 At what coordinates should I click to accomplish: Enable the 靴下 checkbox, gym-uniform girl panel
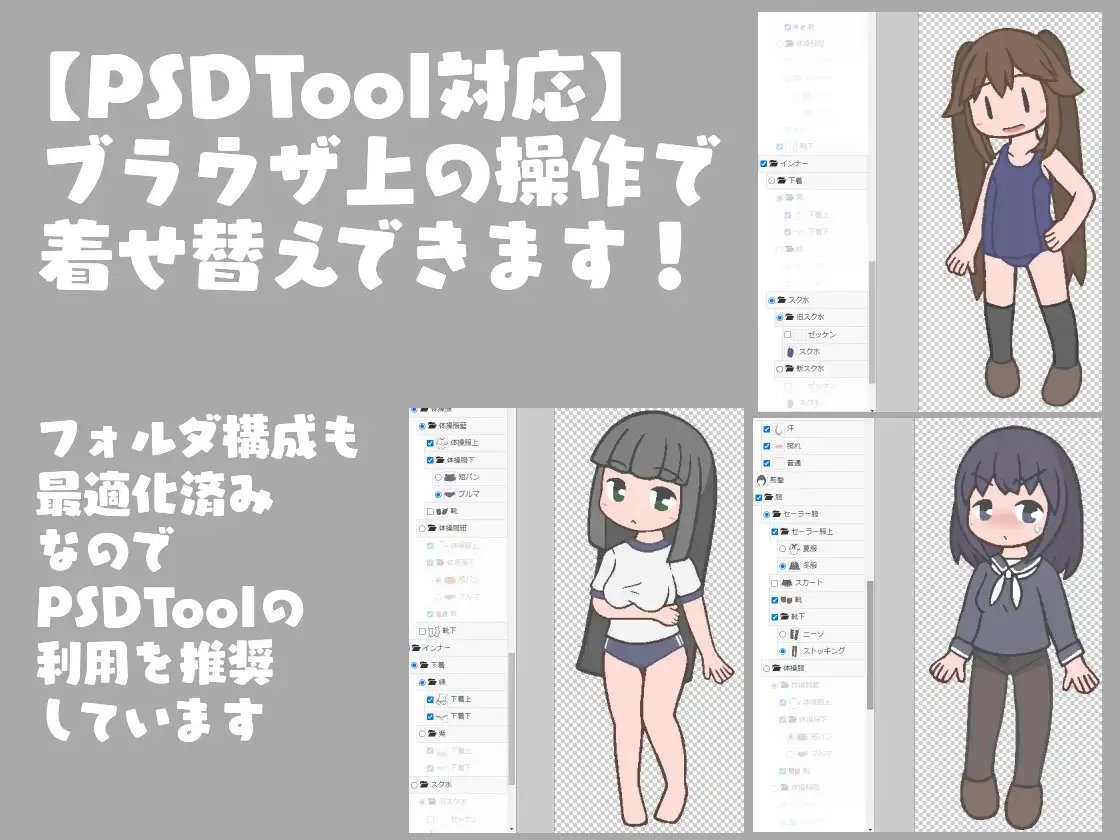pyautogui.click(x=421, y=631)
